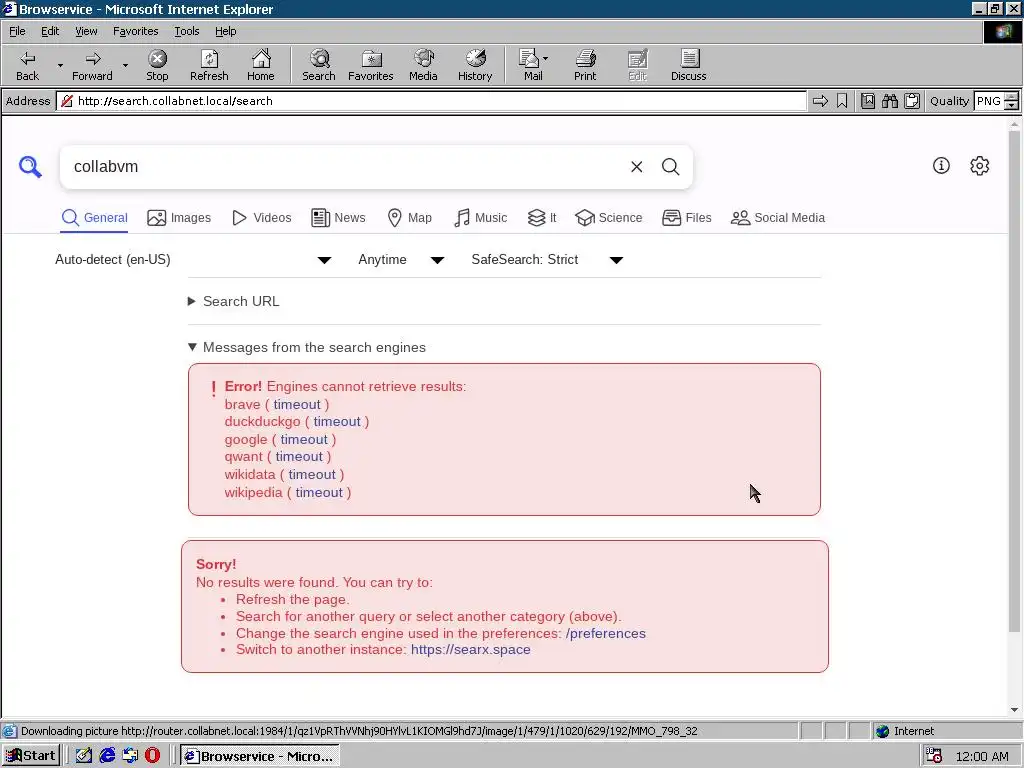1024x768 pixels.
Task: Open the Forward history dropdown arrow
Action: (x=125, y=65)
